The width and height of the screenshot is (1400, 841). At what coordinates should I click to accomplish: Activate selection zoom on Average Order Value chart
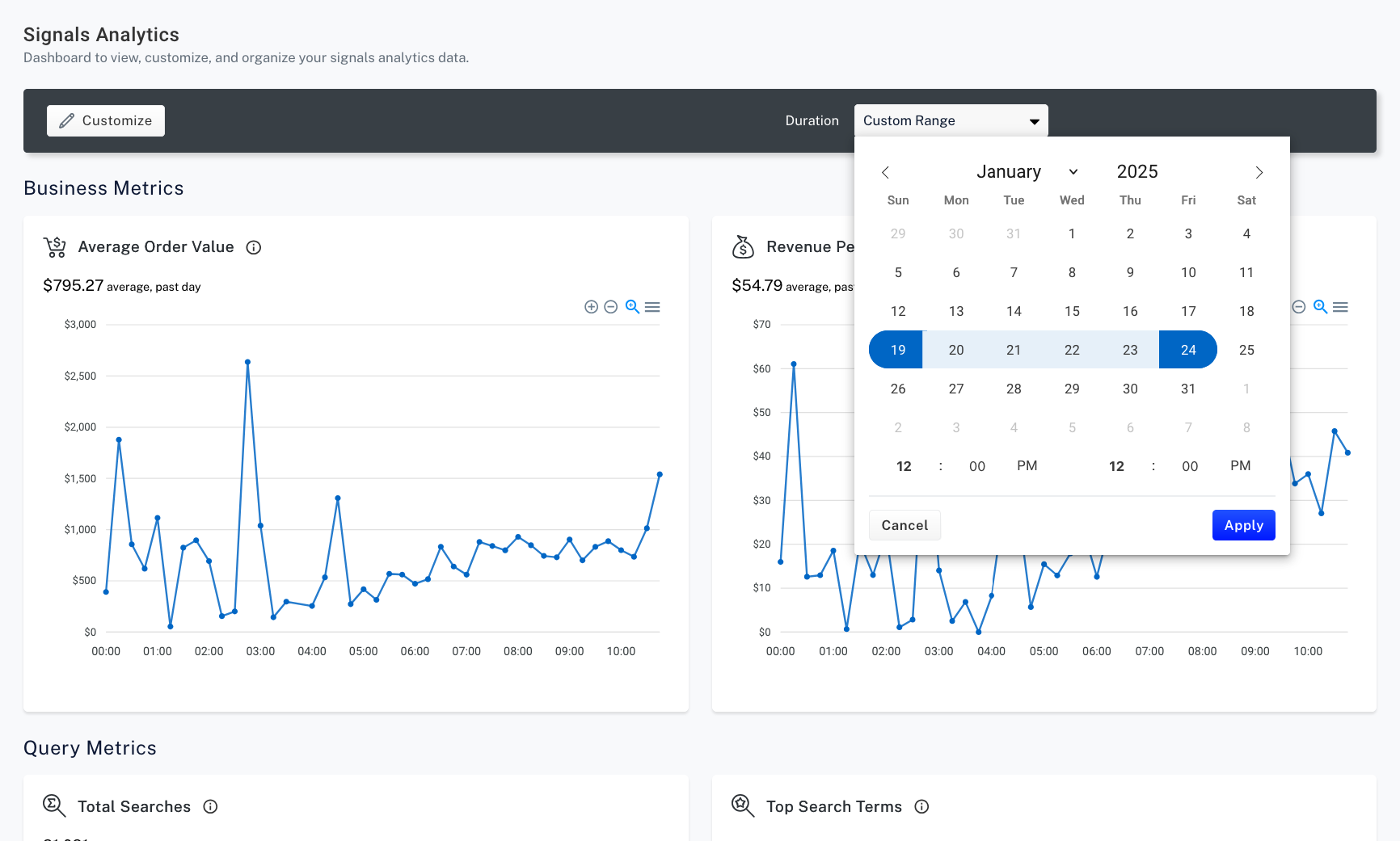point(632,307)
